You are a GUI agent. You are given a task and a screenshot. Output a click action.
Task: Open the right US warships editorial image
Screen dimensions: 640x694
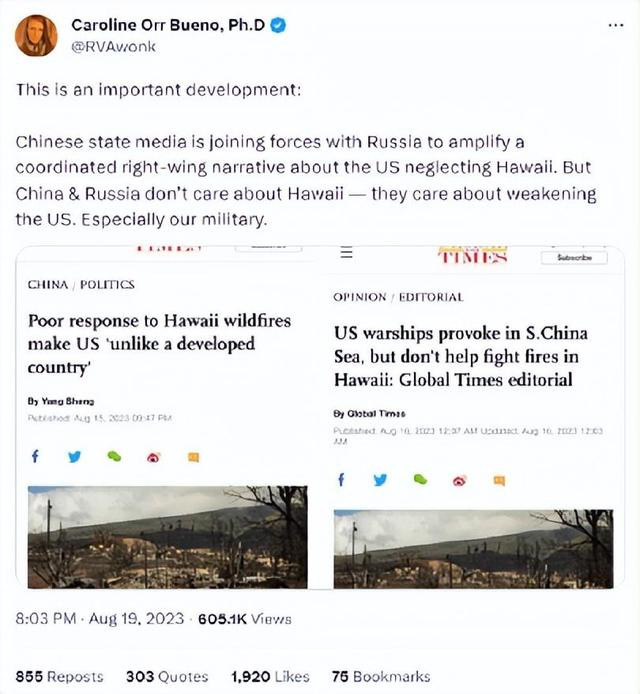tap(473, 549)
